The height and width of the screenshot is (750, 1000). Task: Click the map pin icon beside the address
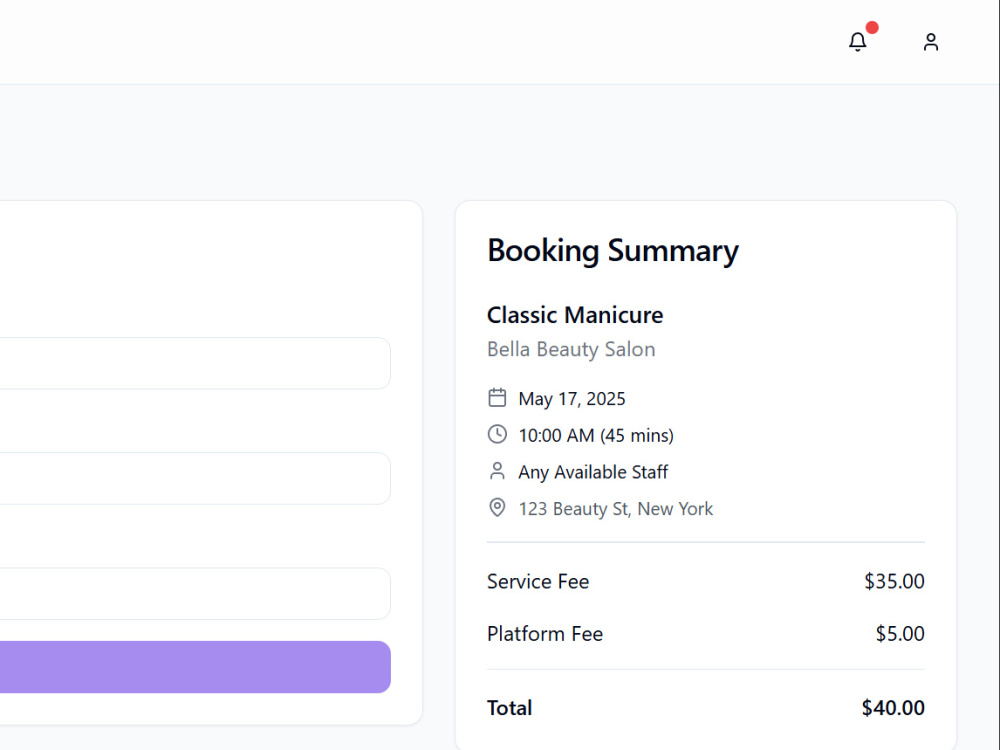click(x=497, y=508)
